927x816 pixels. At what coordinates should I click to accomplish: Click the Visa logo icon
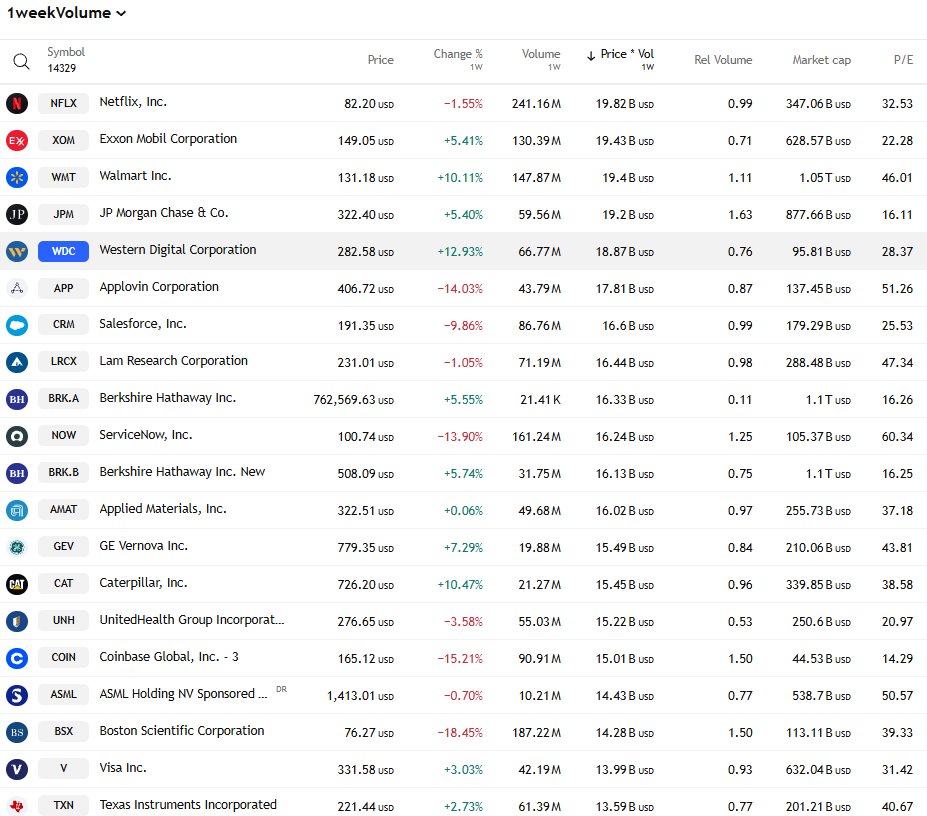pos(17,769)
